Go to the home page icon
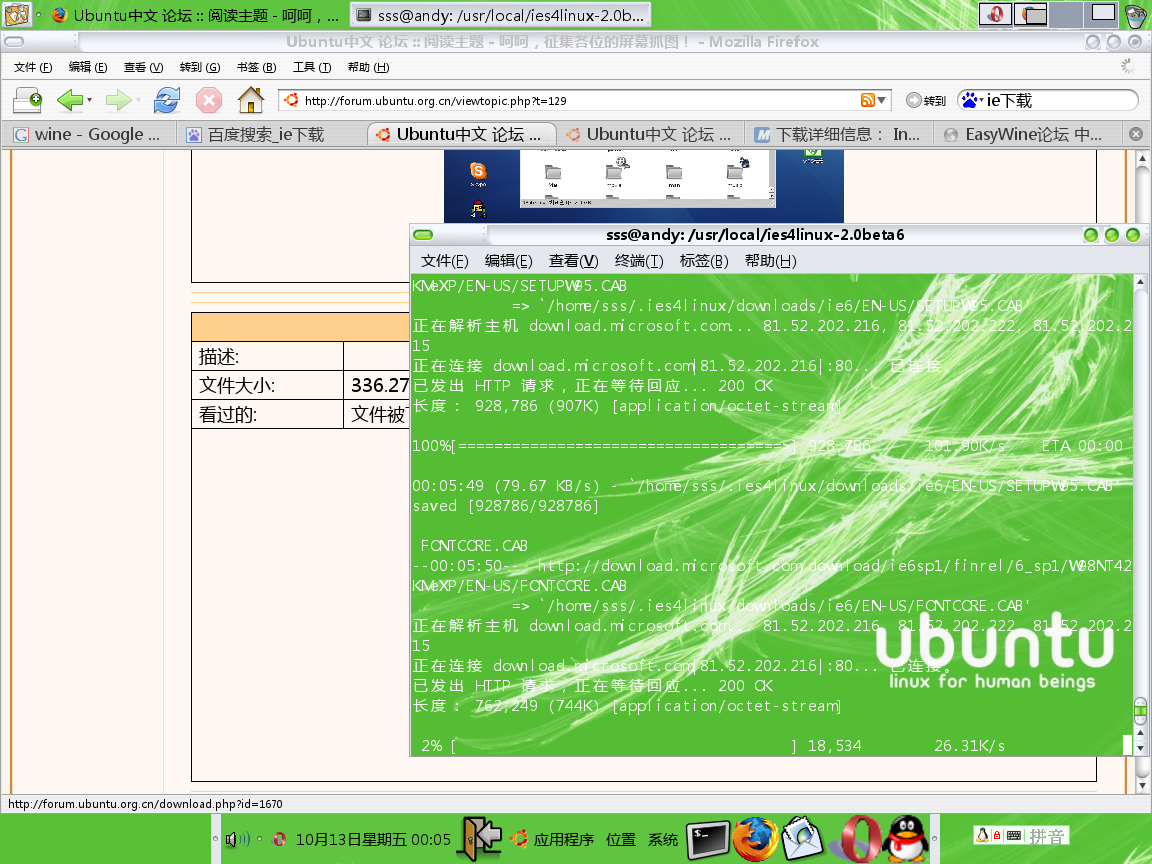 coord(251,100)
